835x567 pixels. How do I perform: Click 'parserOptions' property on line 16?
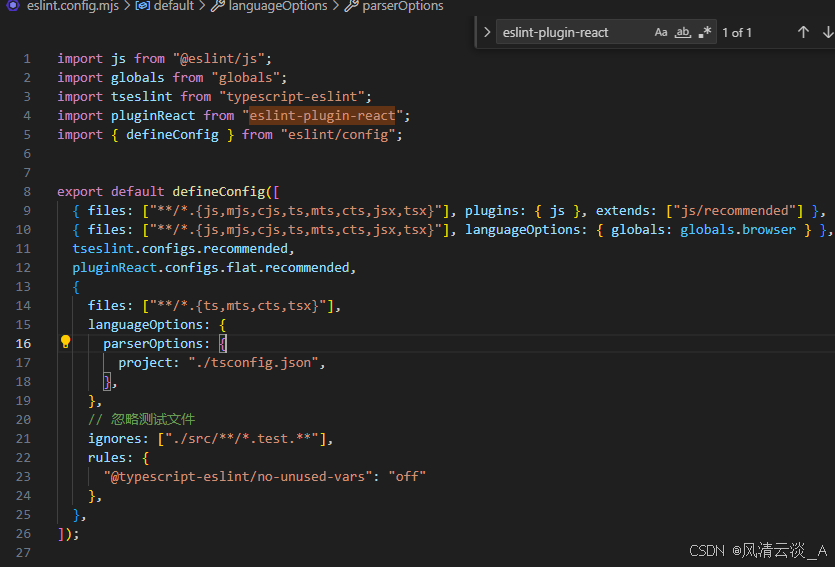click(x=153, y=343)
